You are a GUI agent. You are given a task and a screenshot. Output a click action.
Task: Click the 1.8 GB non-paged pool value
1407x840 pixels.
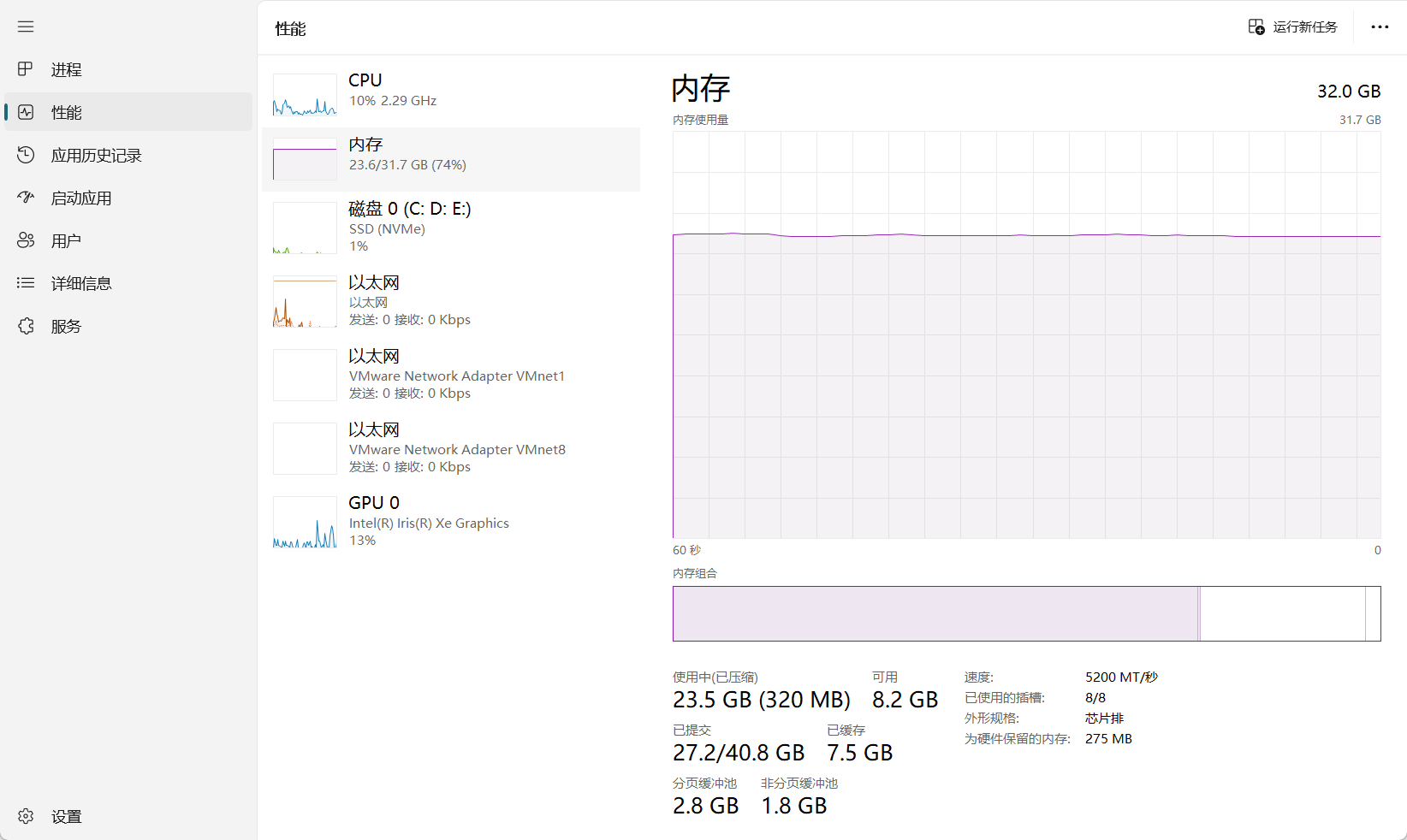point(794,806)
